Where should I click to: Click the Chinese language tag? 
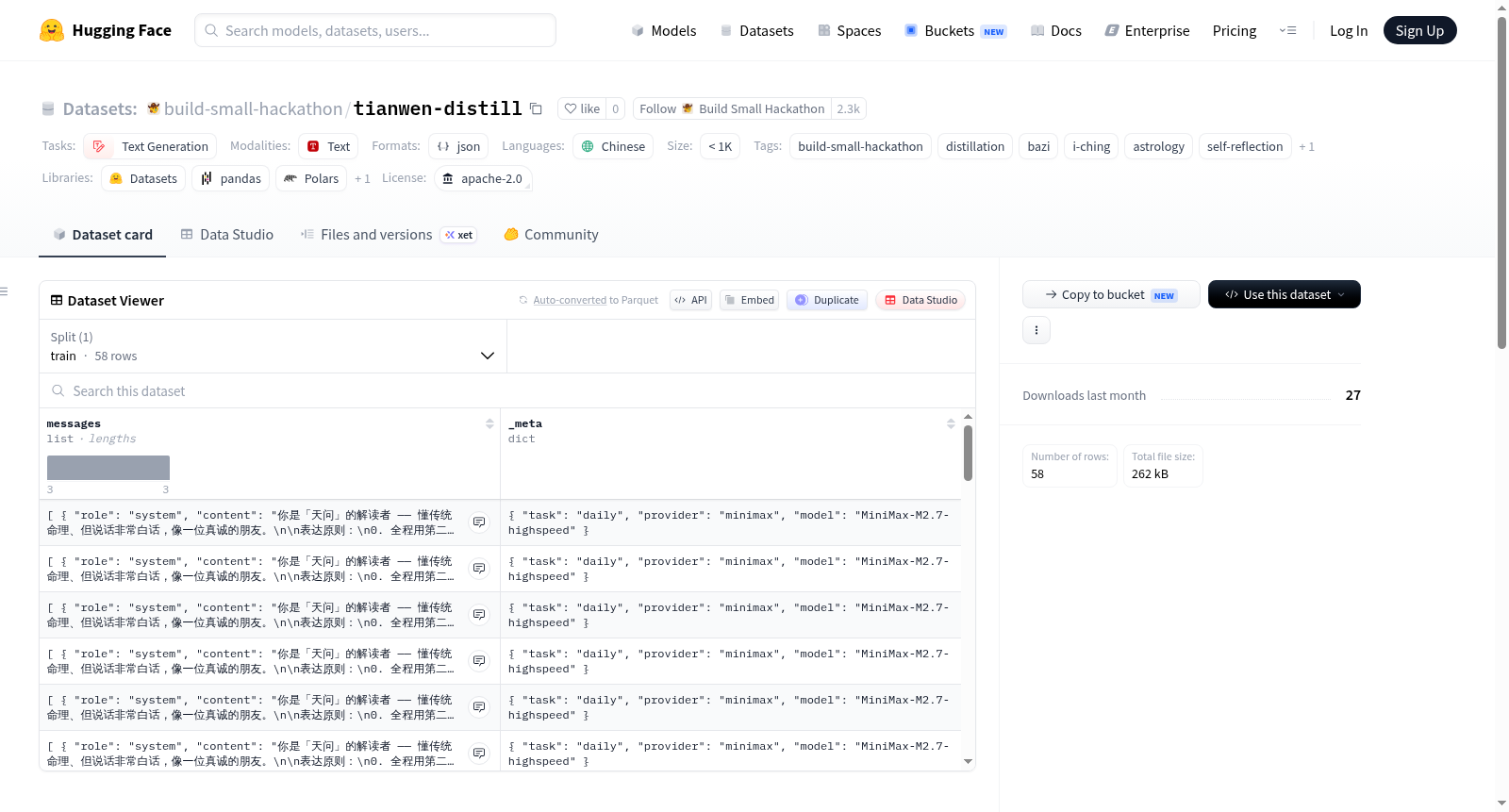(613, 146)
